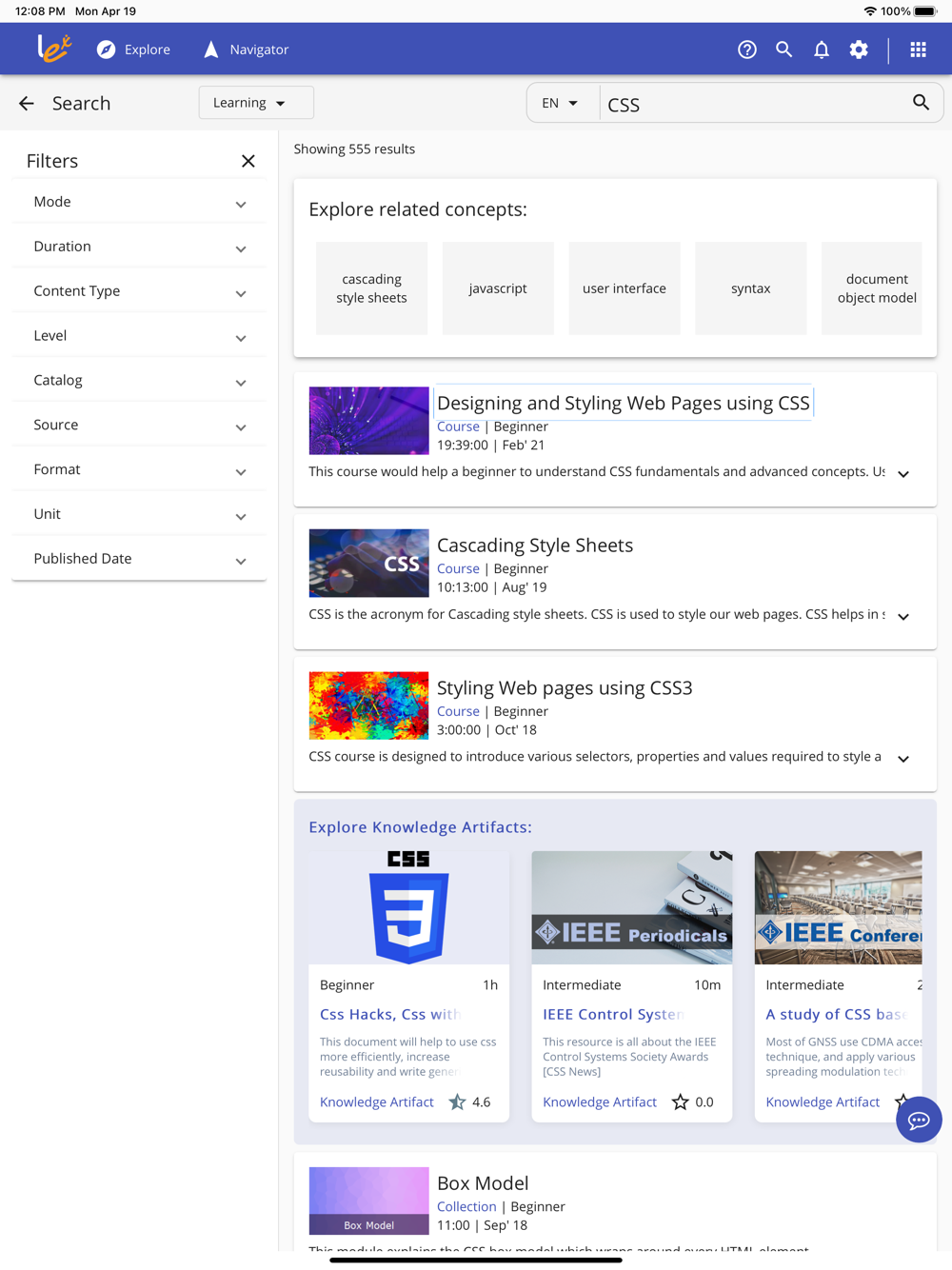The width and height of the screenshot is (952, 1270).
Task: Open the settings gear icon
Action: click(859, 50)
